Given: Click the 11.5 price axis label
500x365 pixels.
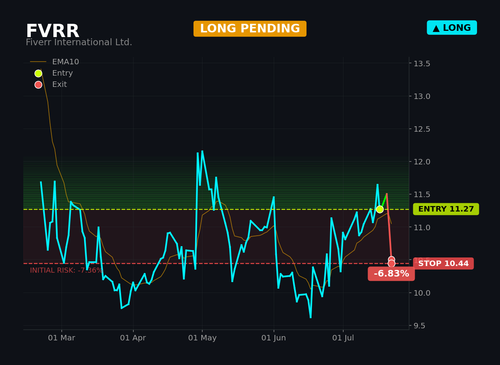Looking at the screenshot, I should point(422,194).
